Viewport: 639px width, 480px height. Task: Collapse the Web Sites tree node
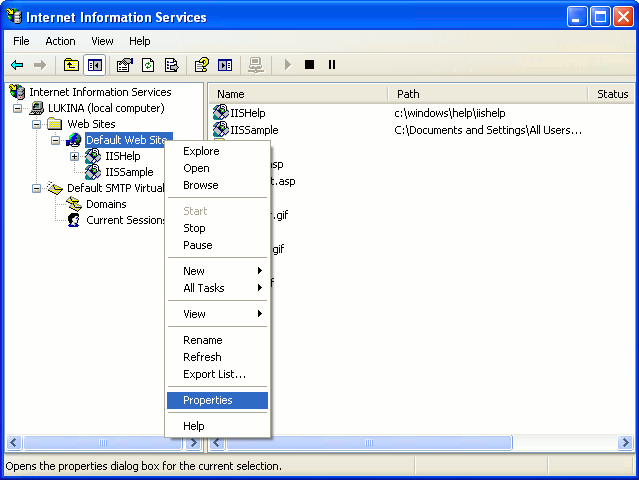[37, 124]
